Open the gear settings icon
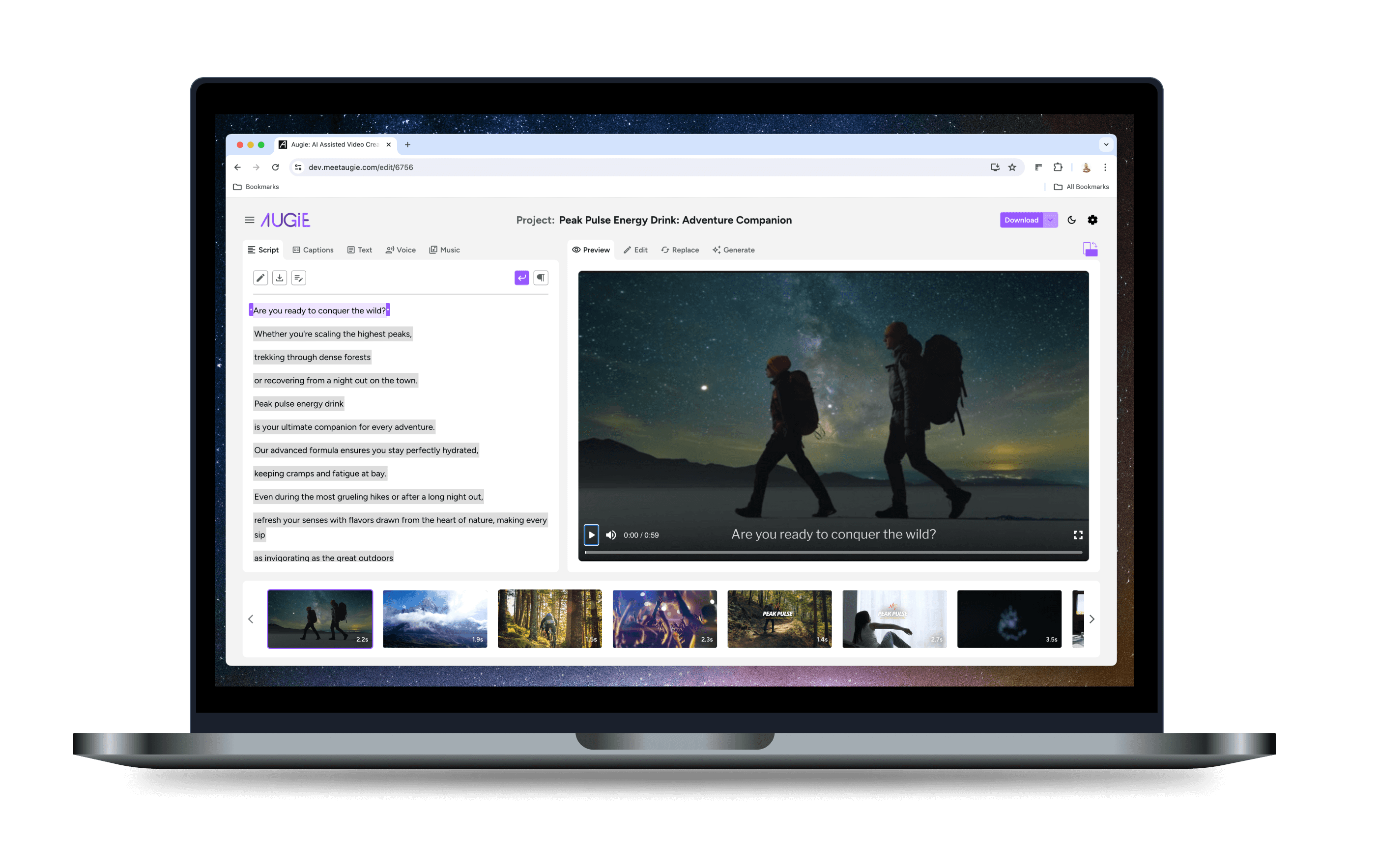1379x868 pixels. coord(1092,220)
